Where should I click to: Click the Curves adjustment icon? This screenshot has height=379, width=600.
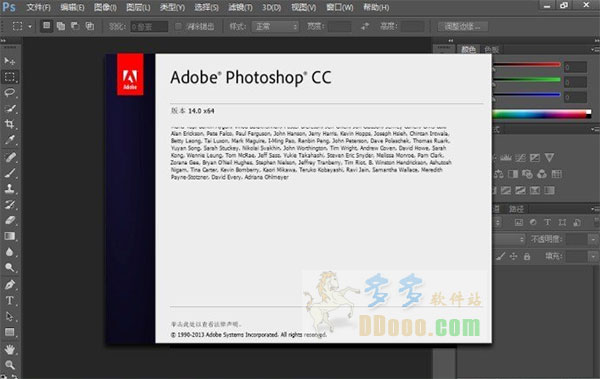tap(520, 157)
